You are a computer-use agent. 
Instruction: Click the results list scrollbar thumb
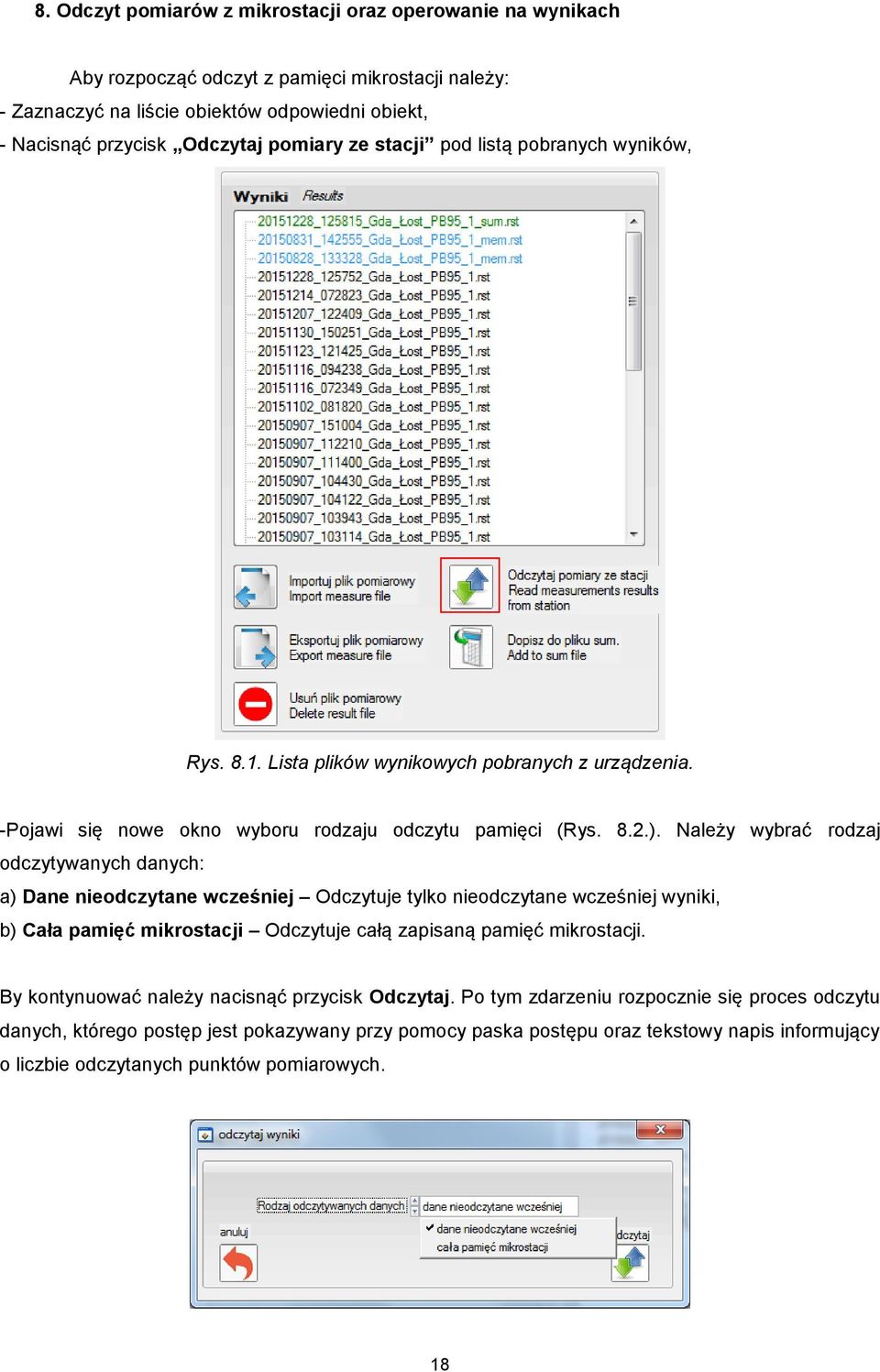pyautogui.click(x=633, y=302)
